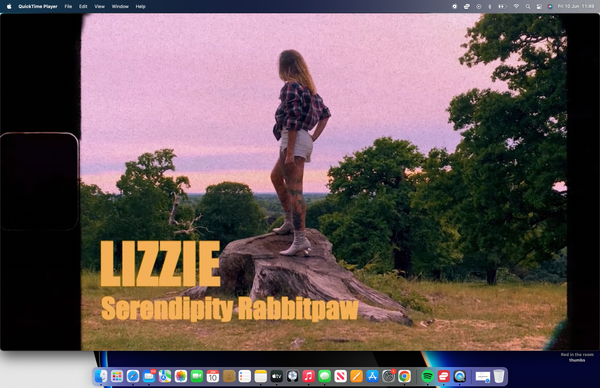Launch FaceTime from the Dock
Image resolution: width=600 pixels, height=388 pixels.
(197, 377)
